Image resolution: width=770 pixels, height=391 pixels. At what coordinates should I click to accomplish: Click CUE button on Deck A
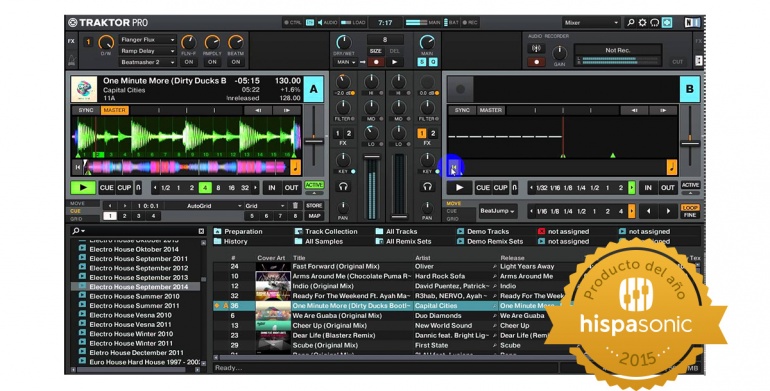click(107, 188)
